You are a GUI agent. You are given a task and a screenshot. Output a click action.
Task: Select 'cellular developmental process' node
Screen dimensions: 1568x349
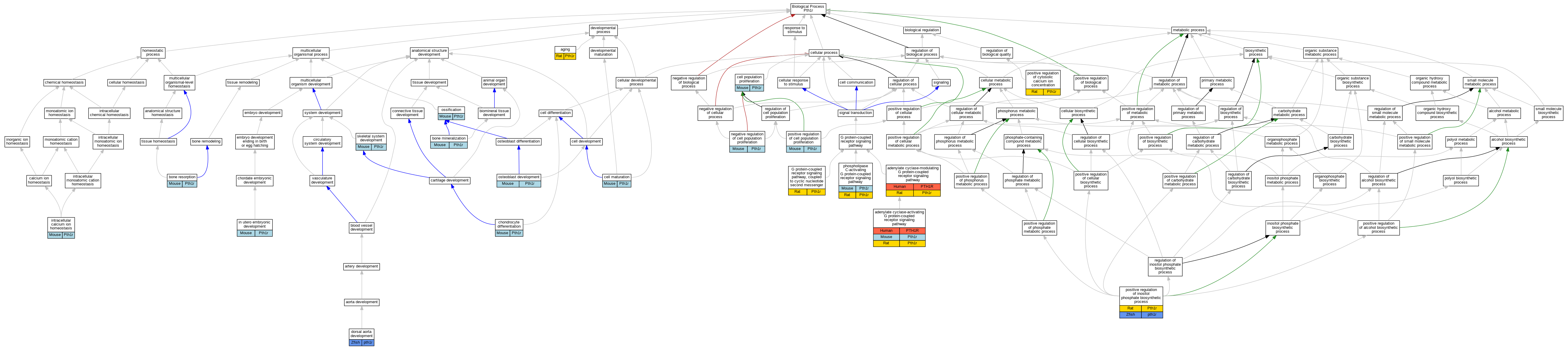[x=637, y=82]
